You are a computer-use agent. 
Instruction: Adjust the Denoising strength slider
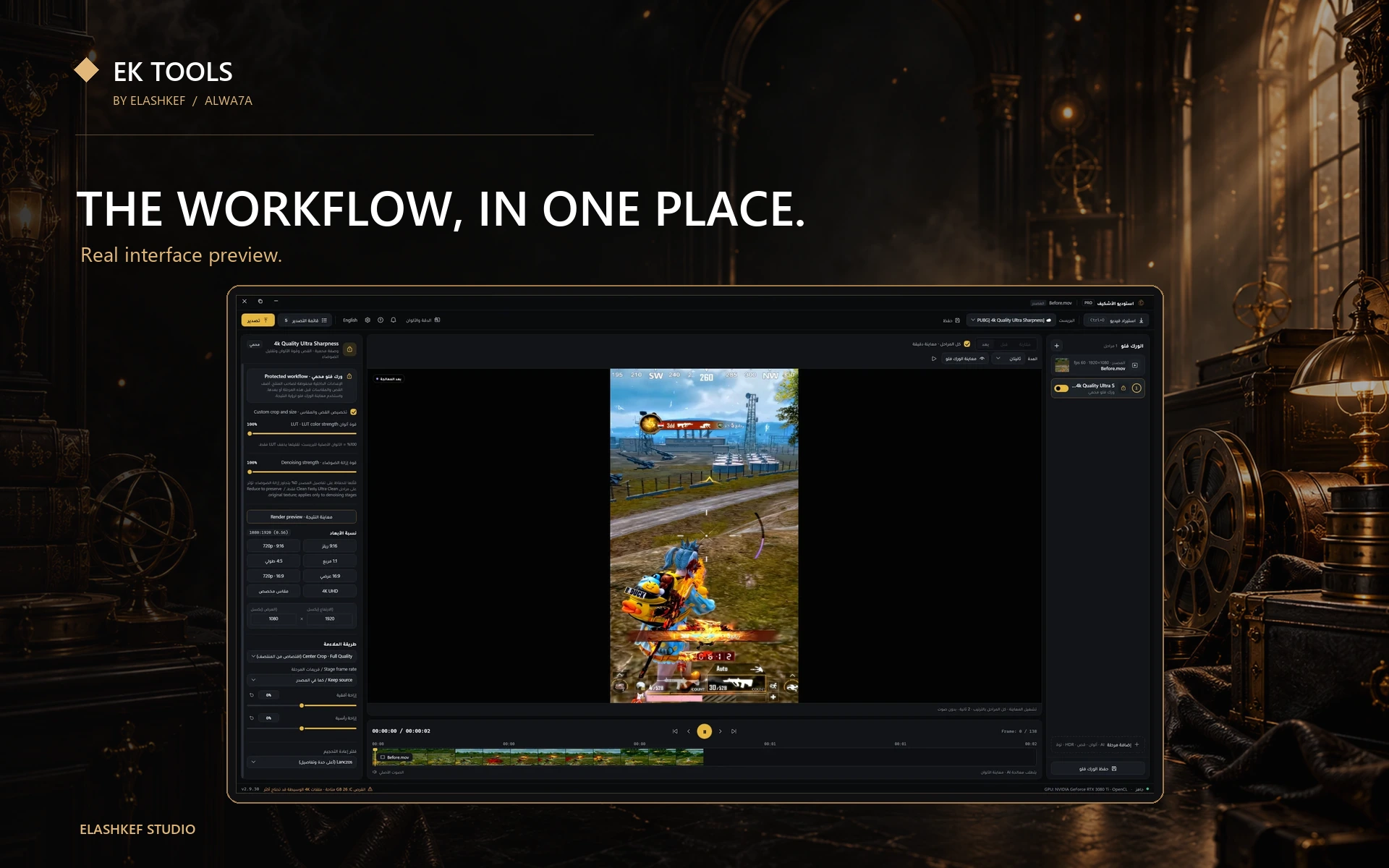pyautogui.click(x=302, y=472)
